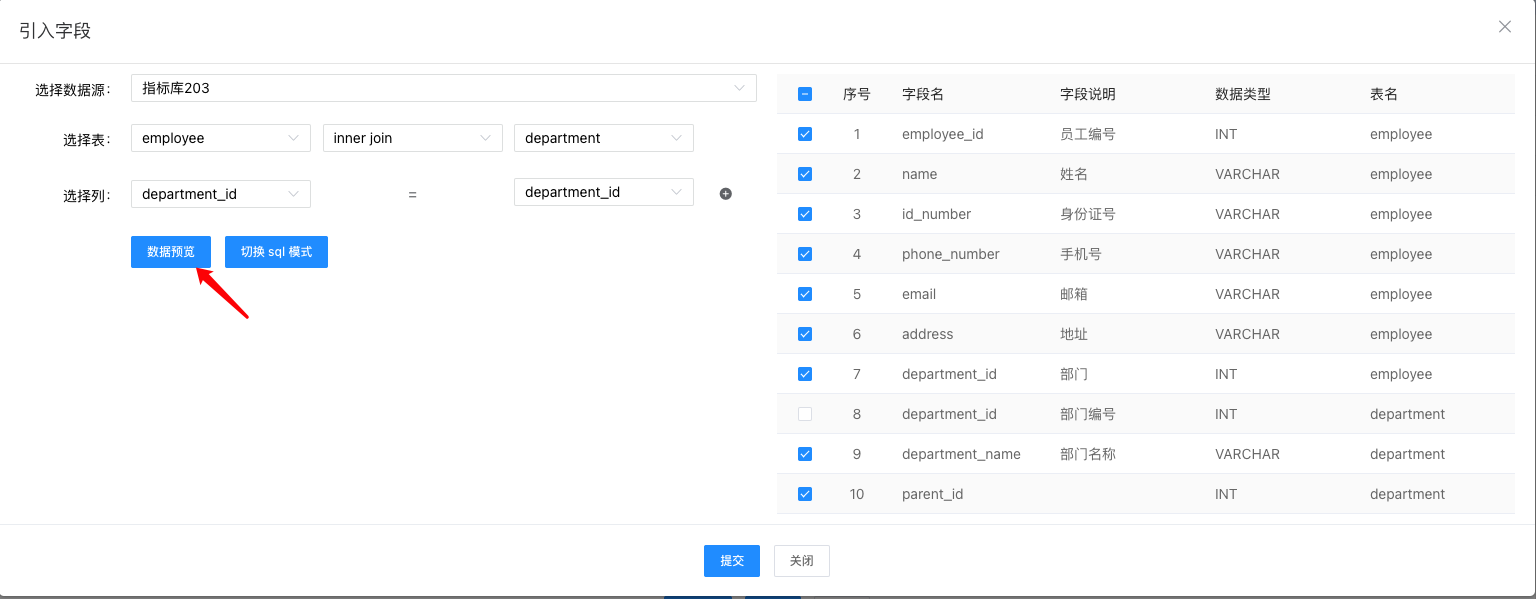Uncheck the parent_id row checkbox
The image size is (1536, 599).
point(805,494)
